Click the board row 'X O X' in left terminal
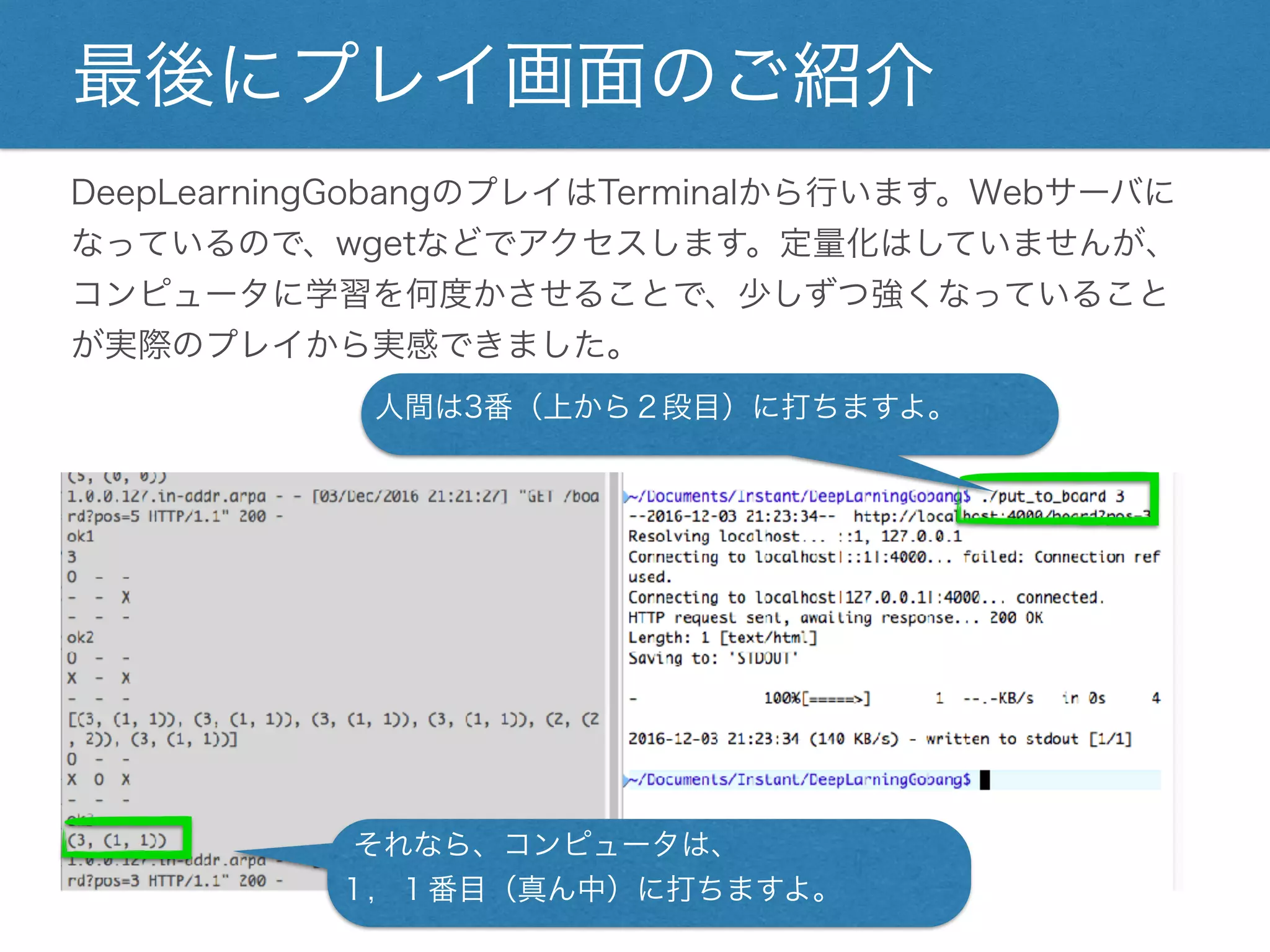The height and width of the screenshot is (952, 1270). point(99,779)
